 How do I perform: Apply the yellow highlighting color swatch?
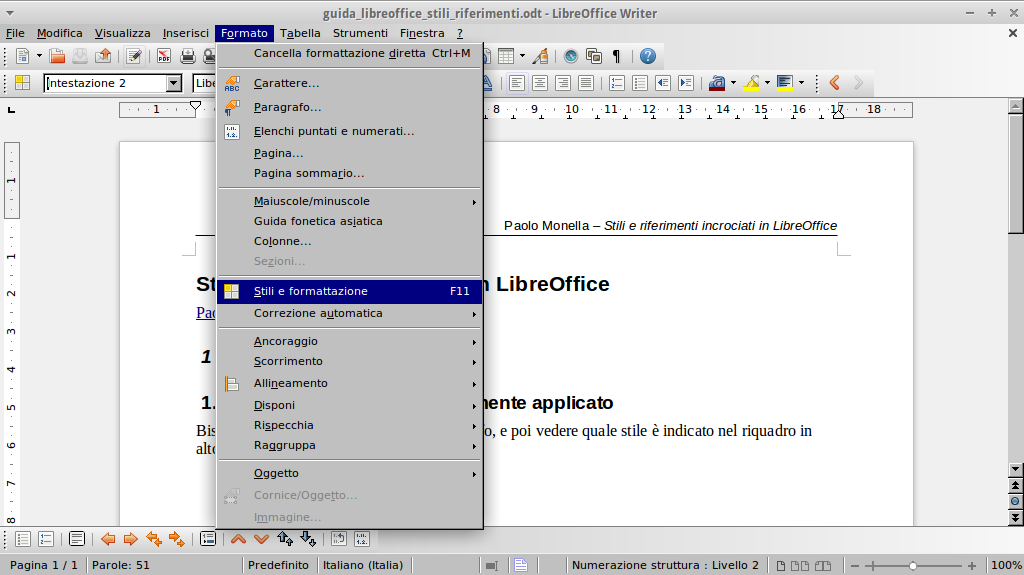point(751,83)
